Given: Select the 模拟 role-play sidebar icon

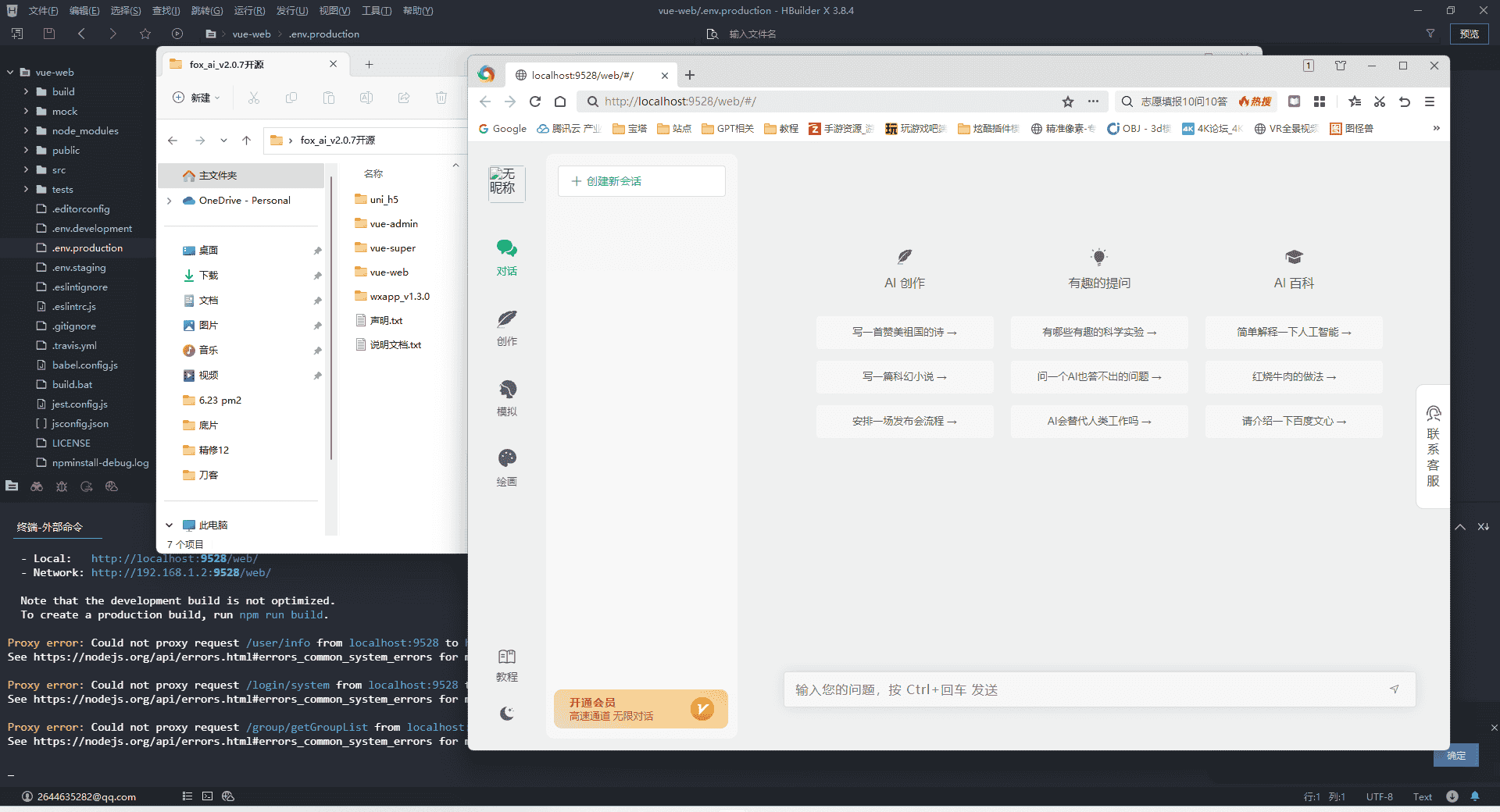Looking at the screenshot, I should [506, 389].
